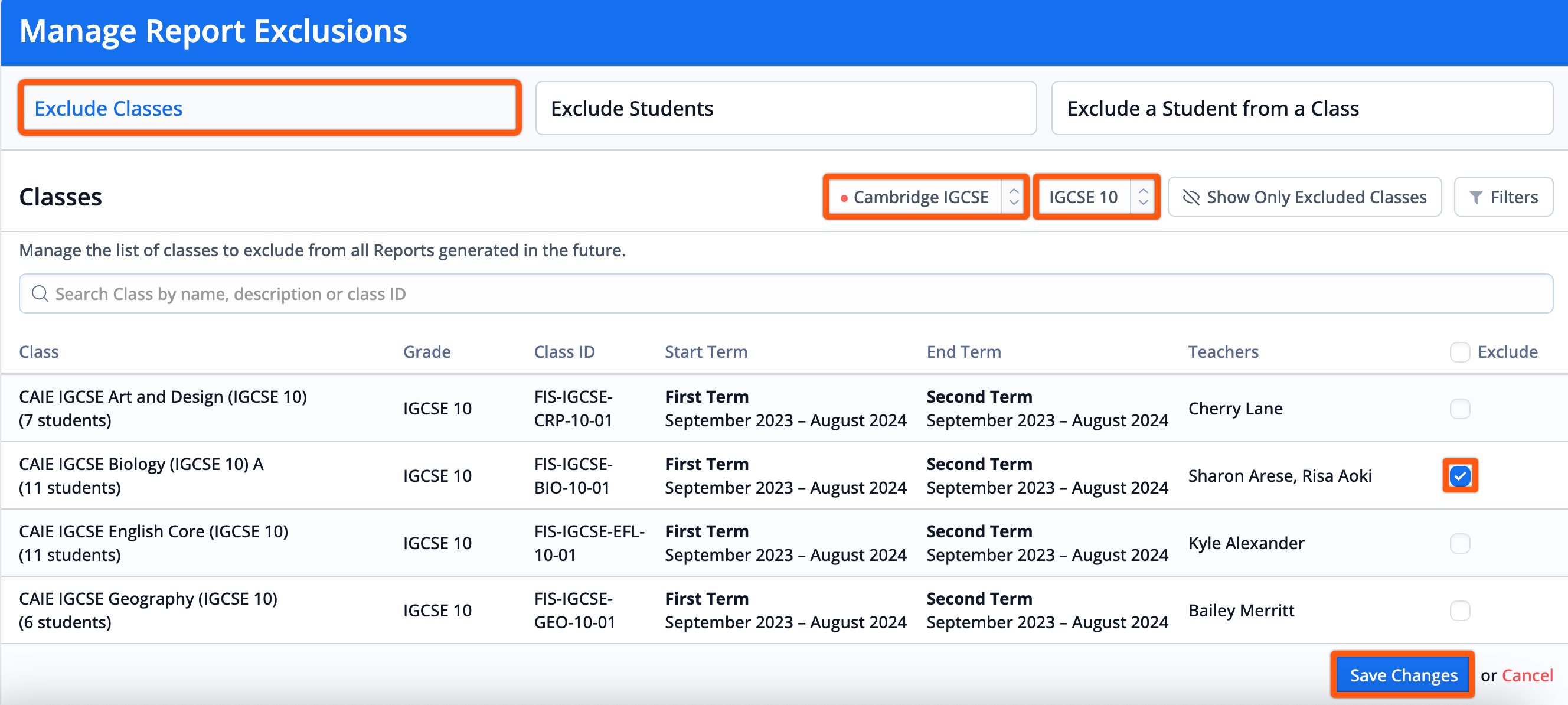Image resolution: width=1568 pixels, height=705 pixels.
Task: Click the crossed-eye icon for excluded classes
Action: (x=1191, y=197)
